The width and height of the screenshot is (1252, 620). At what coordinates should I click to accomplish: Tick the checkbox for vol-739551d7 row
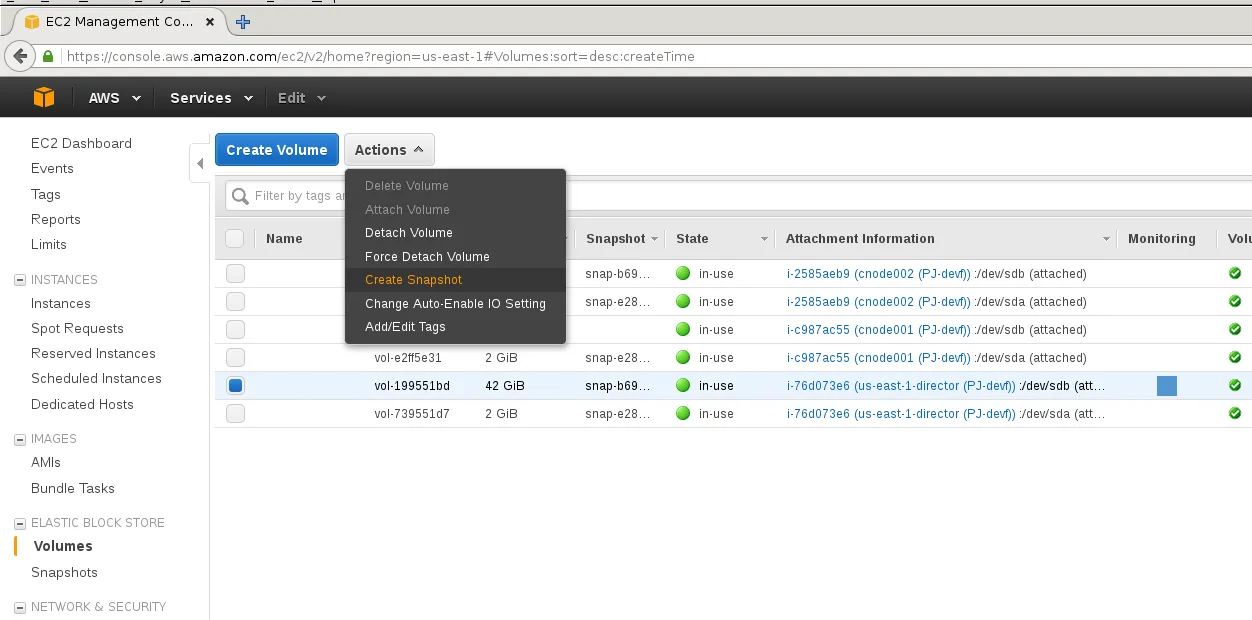(235, 413)
